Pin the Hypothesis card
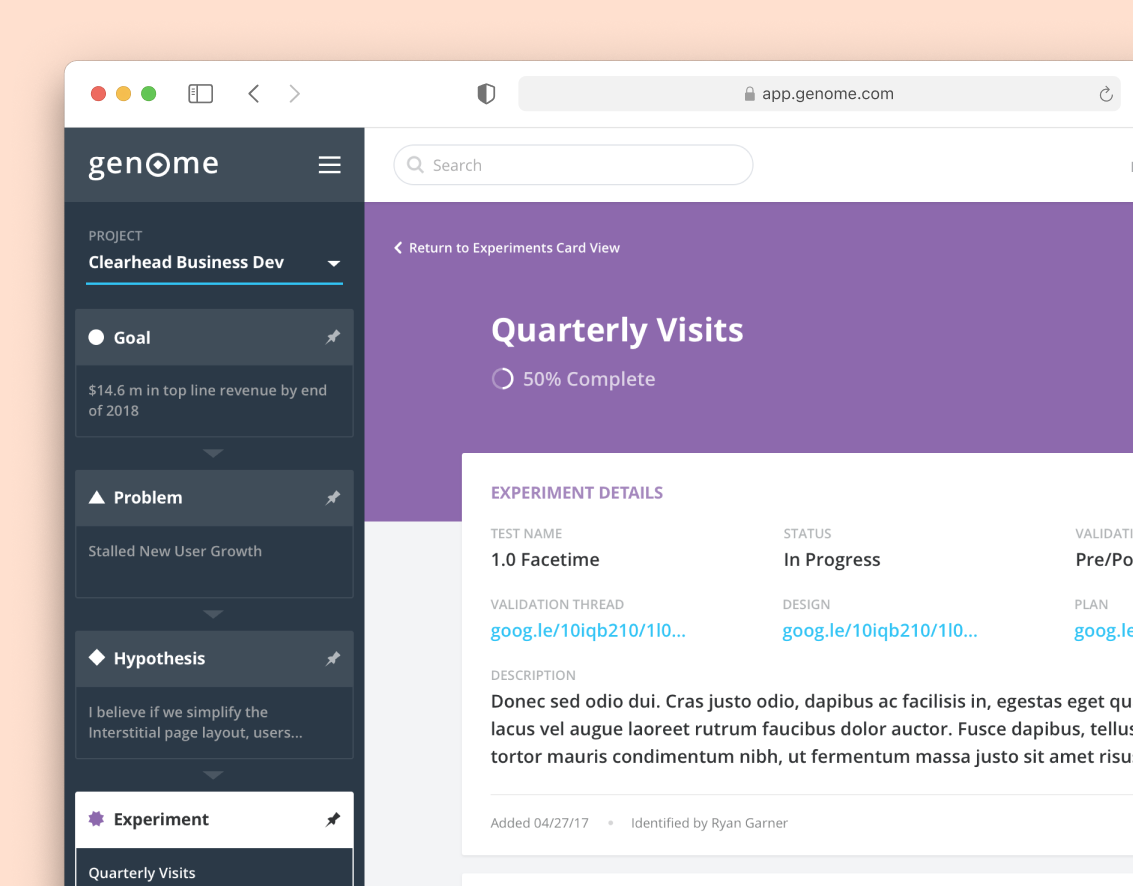The width and height of the screenshot is (1133, 886). click(332, 658)
